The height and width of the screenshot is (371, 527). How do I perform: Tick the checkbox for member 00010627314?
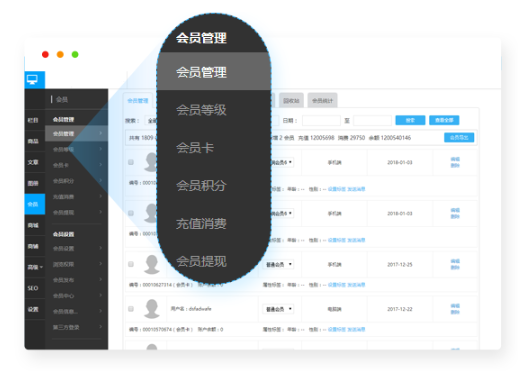coord(131,264)
